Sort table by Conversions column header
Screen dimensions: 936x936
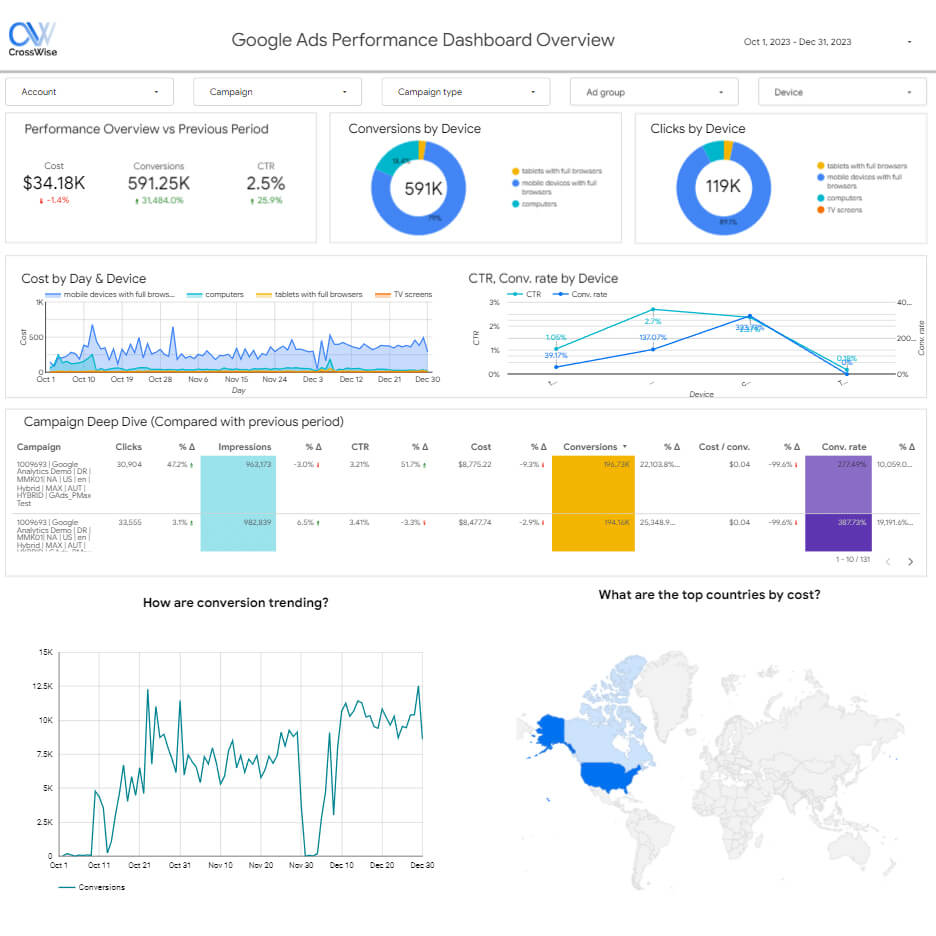pos(590,447)
